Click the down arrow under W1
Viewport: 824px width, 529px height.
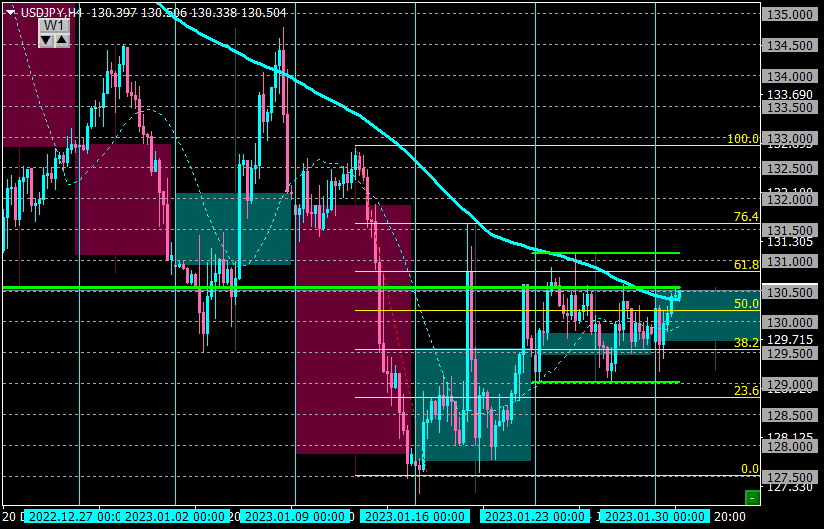tap(46, 40)
